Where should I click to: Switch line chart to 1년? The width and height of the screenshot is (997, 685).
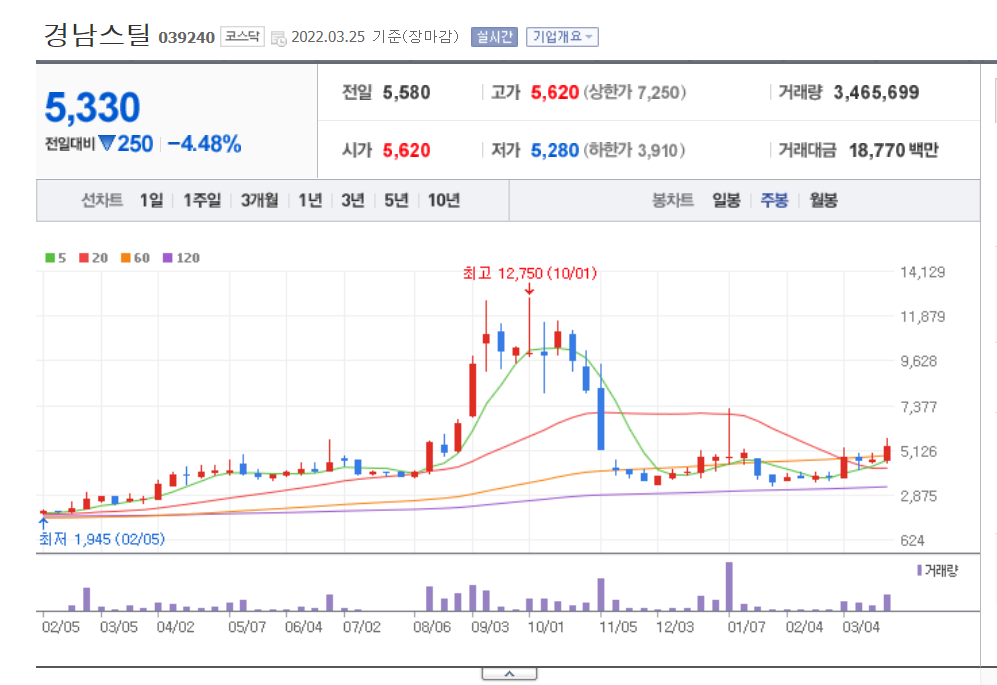310,200
